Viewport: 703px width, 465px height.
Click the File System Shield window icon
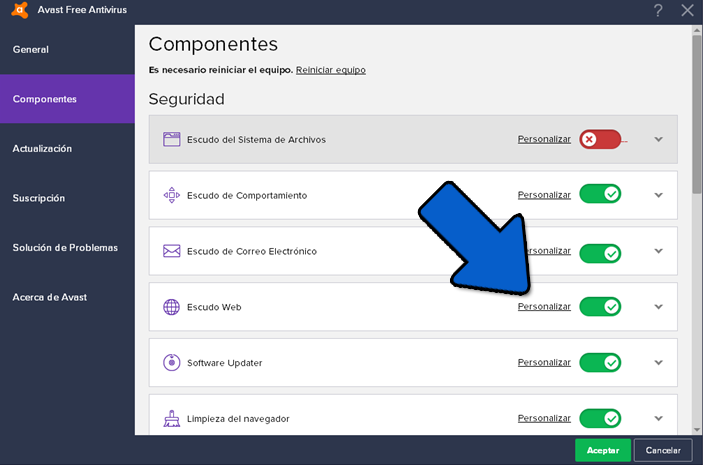[171, 139]
